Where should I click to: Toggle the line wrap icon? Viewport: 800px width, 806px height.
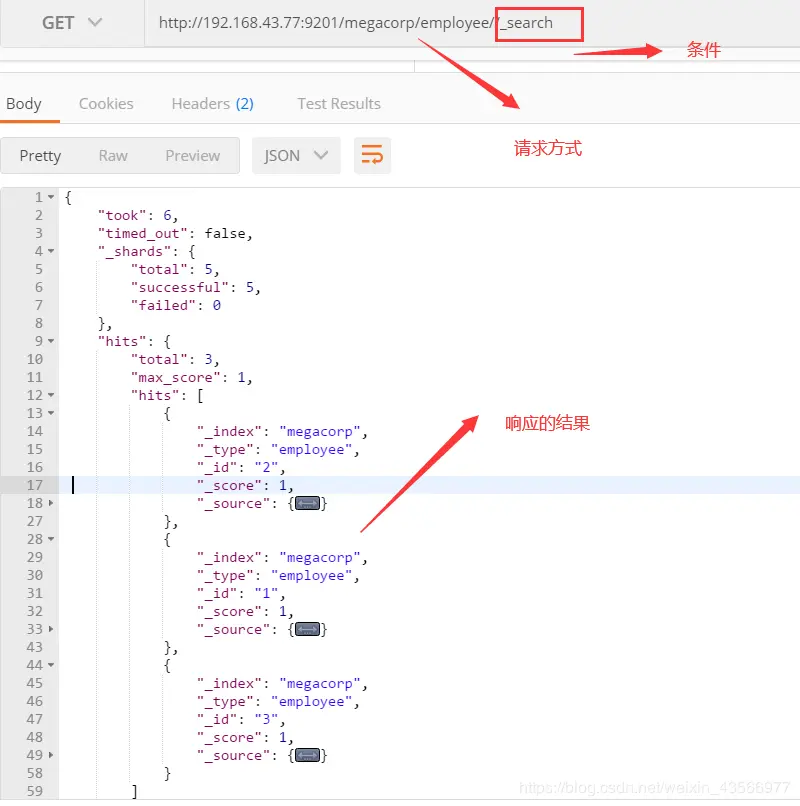(372, 156)
